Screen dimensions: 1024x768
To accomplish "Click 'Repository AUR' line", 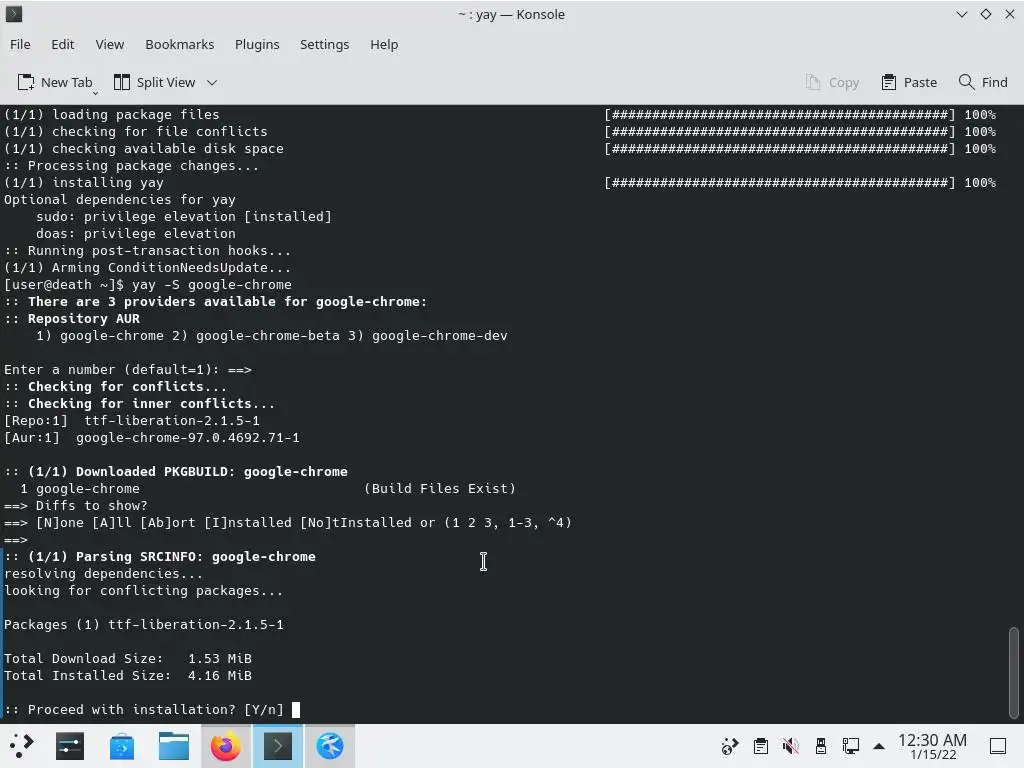I will coord(72,319).
